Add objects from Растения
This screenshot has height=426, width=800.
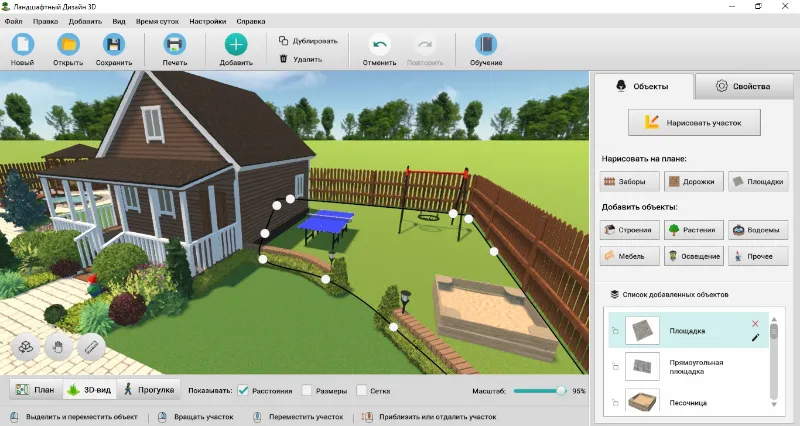click(693, 230)
